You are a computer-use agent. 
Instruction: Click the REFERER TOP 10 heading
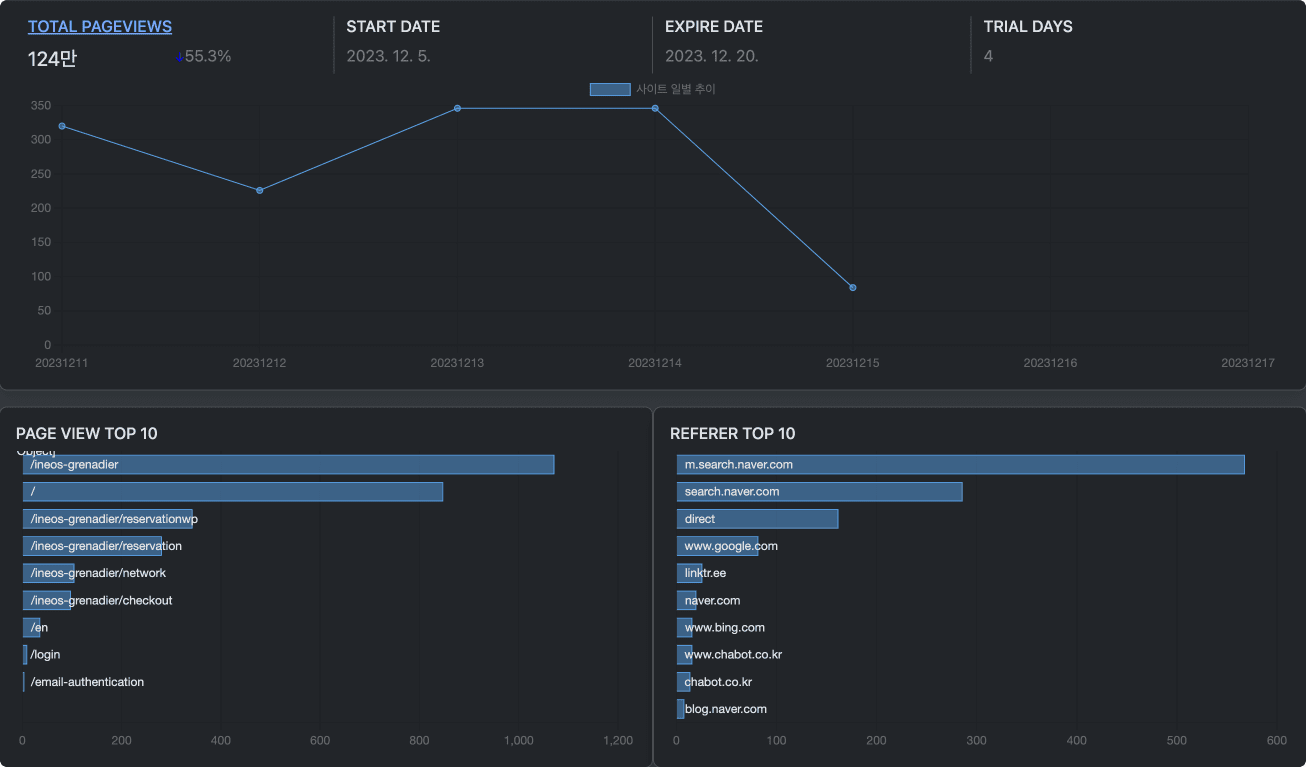[x=733, y=434]
